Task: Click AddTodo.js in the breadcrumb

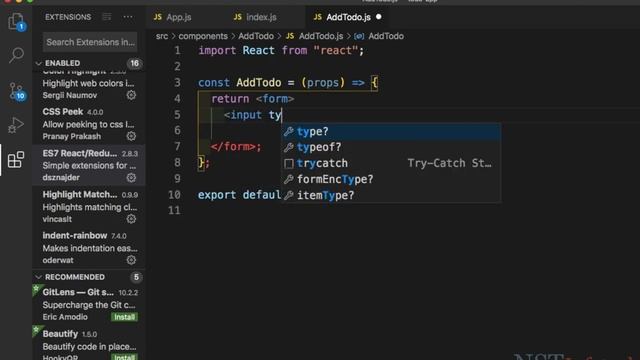Action: pos(321,36)
